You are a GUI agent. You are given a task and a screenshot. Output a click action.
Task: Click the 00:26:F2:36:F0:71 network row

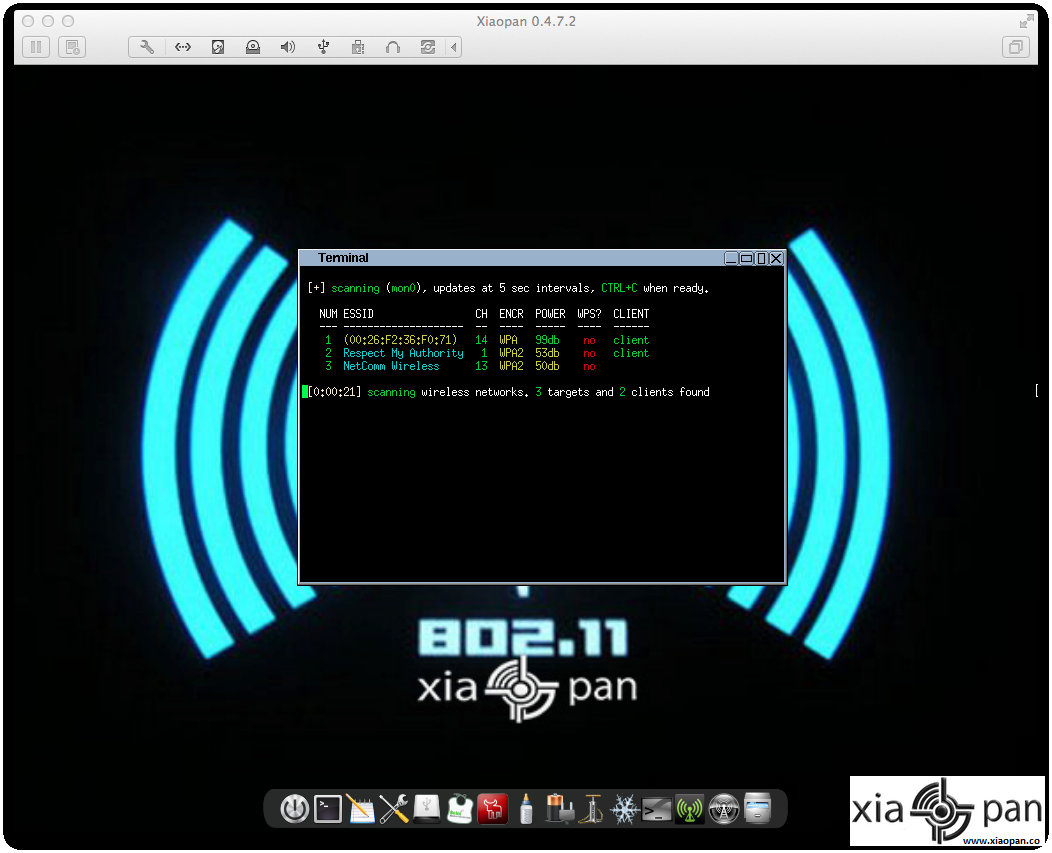tap(486, 340)
